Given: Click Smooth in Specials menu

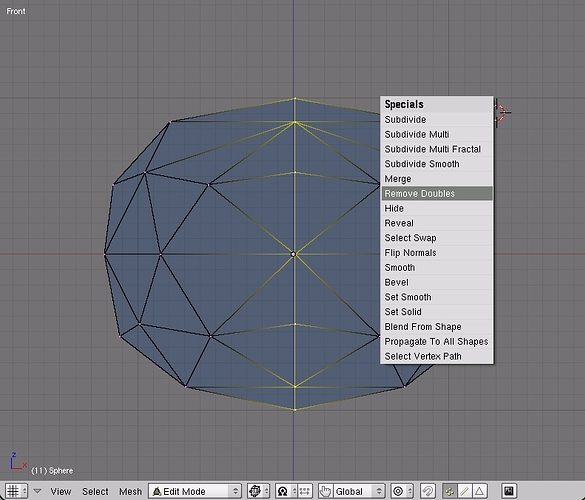Looking at the screenshot, I should point(437,268).
